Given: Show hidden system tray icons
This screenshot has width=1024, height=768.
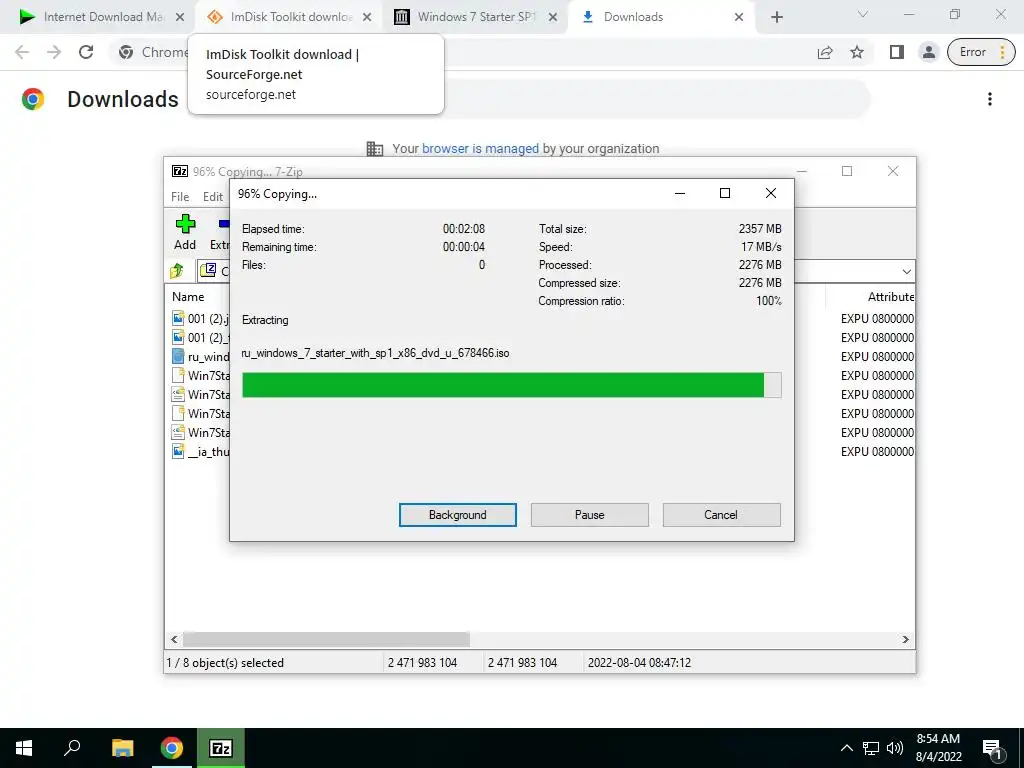Looking at the screenshot, I should (846, 748).
